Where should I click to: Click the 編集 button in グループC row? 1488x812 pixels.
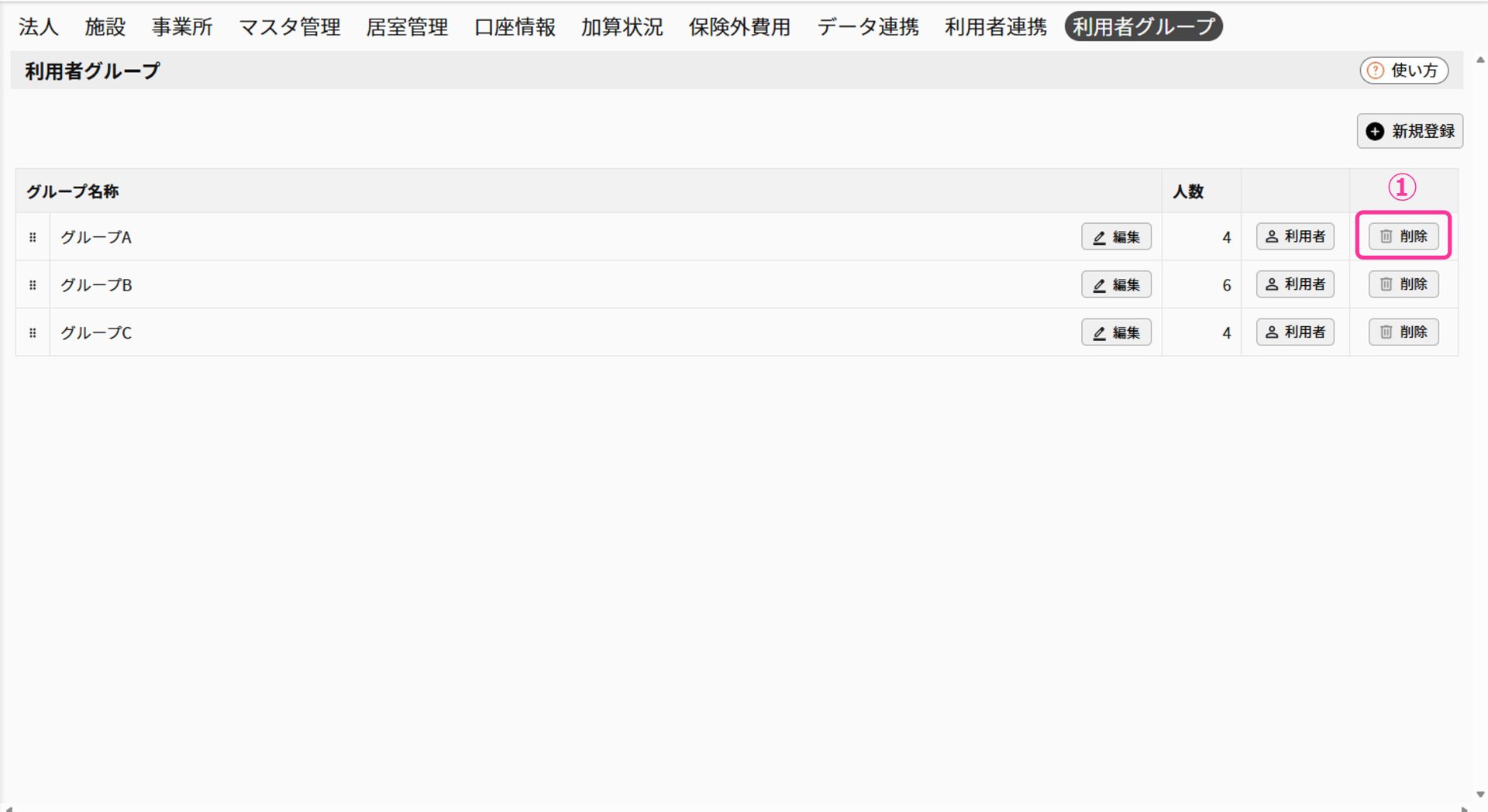tap(1116, 332)
